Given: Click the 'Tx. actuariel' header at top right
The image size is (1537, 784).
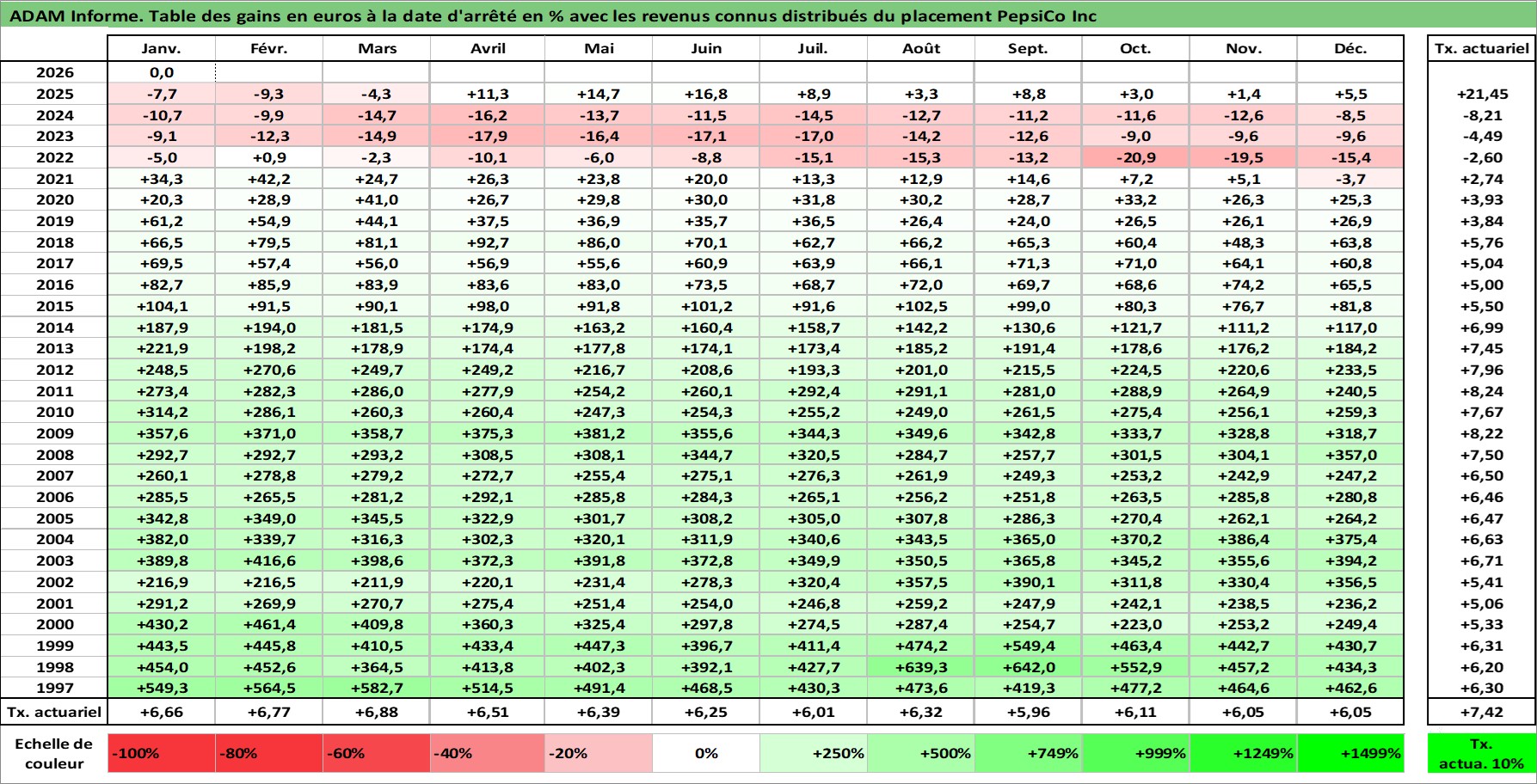Looking at the screenshot, I should coord(1481,48).
